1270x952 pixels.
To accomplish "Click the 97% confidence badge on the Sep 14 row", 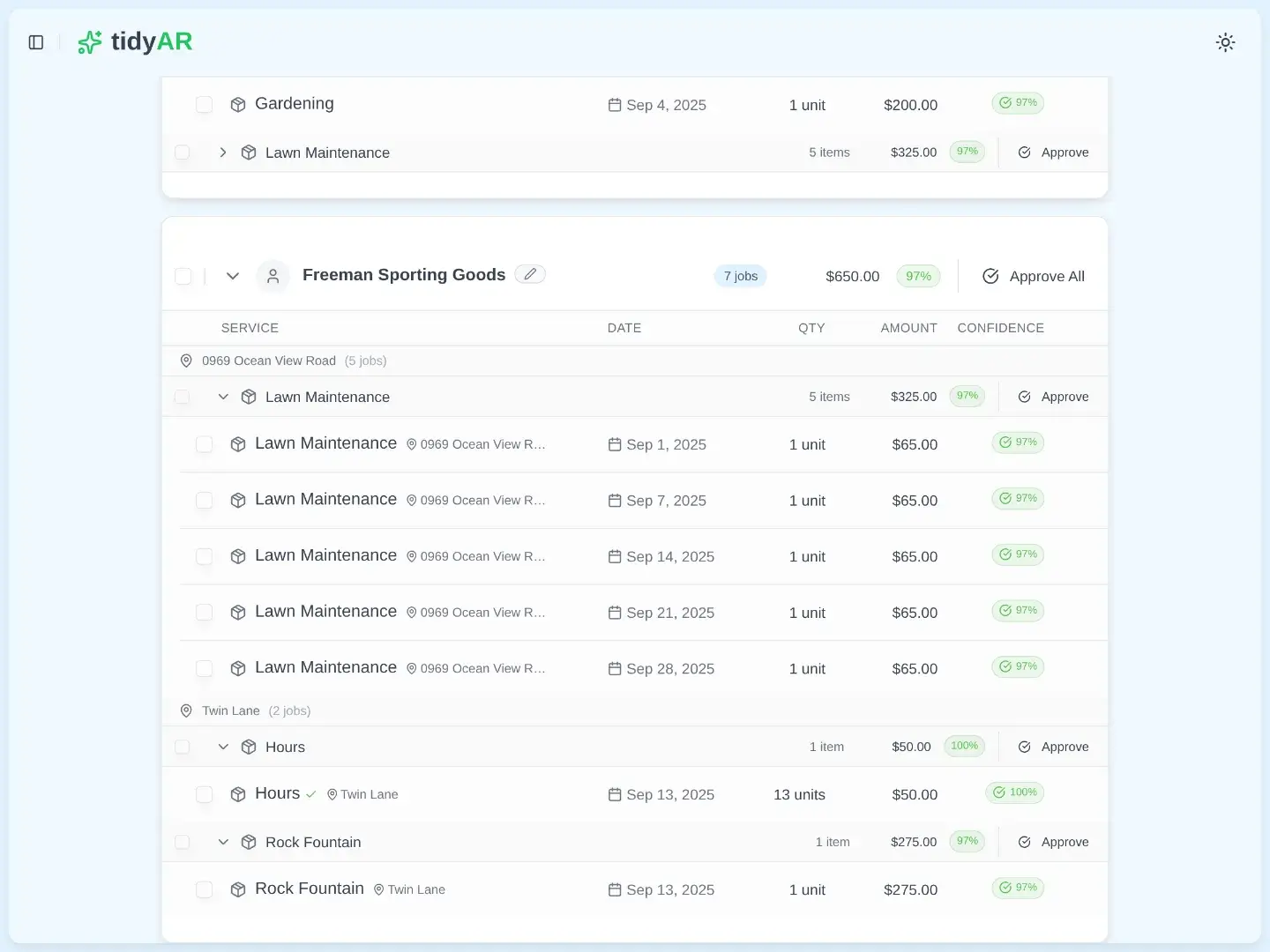I will click(x=1018, y=554).
